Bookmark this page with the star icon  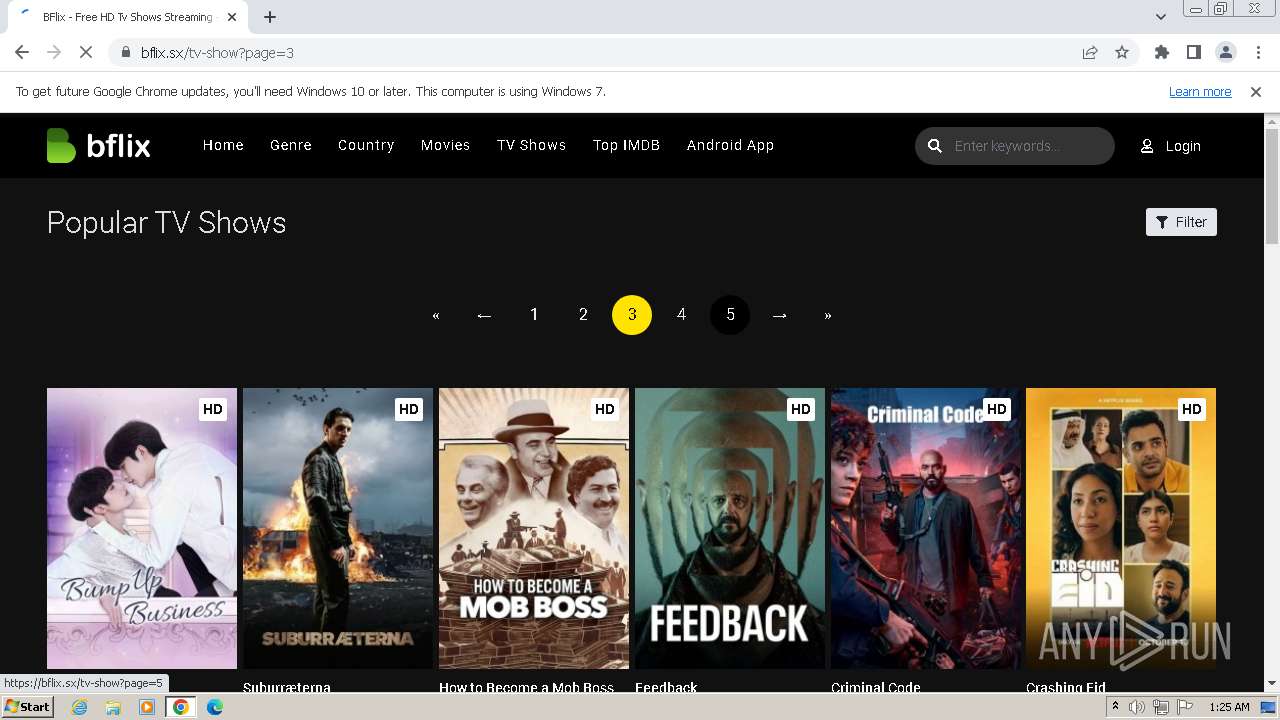click(1122, 53)
